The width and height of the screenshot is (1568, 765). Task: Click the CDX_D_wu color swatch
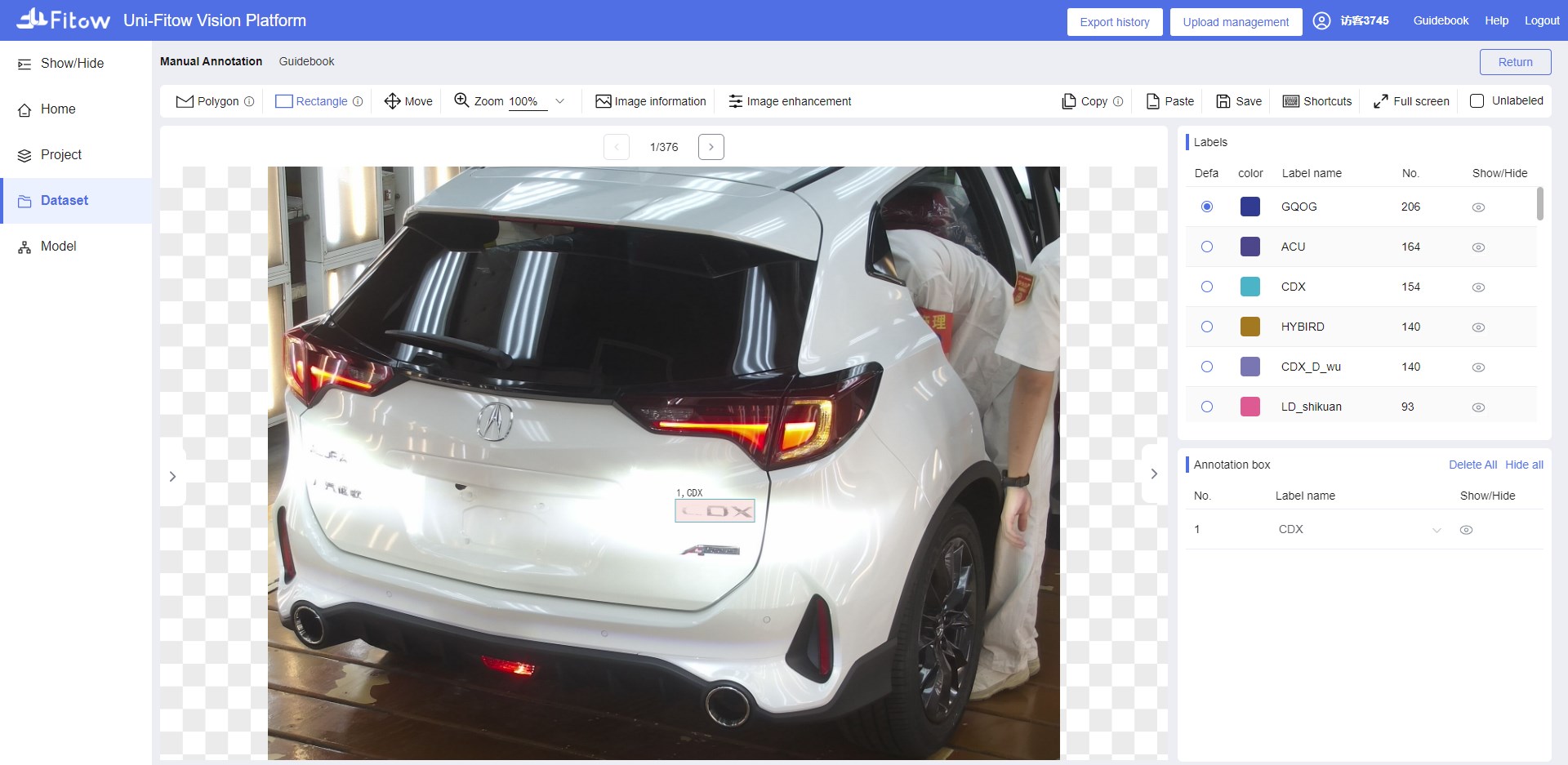click(x=1249, y=367)
